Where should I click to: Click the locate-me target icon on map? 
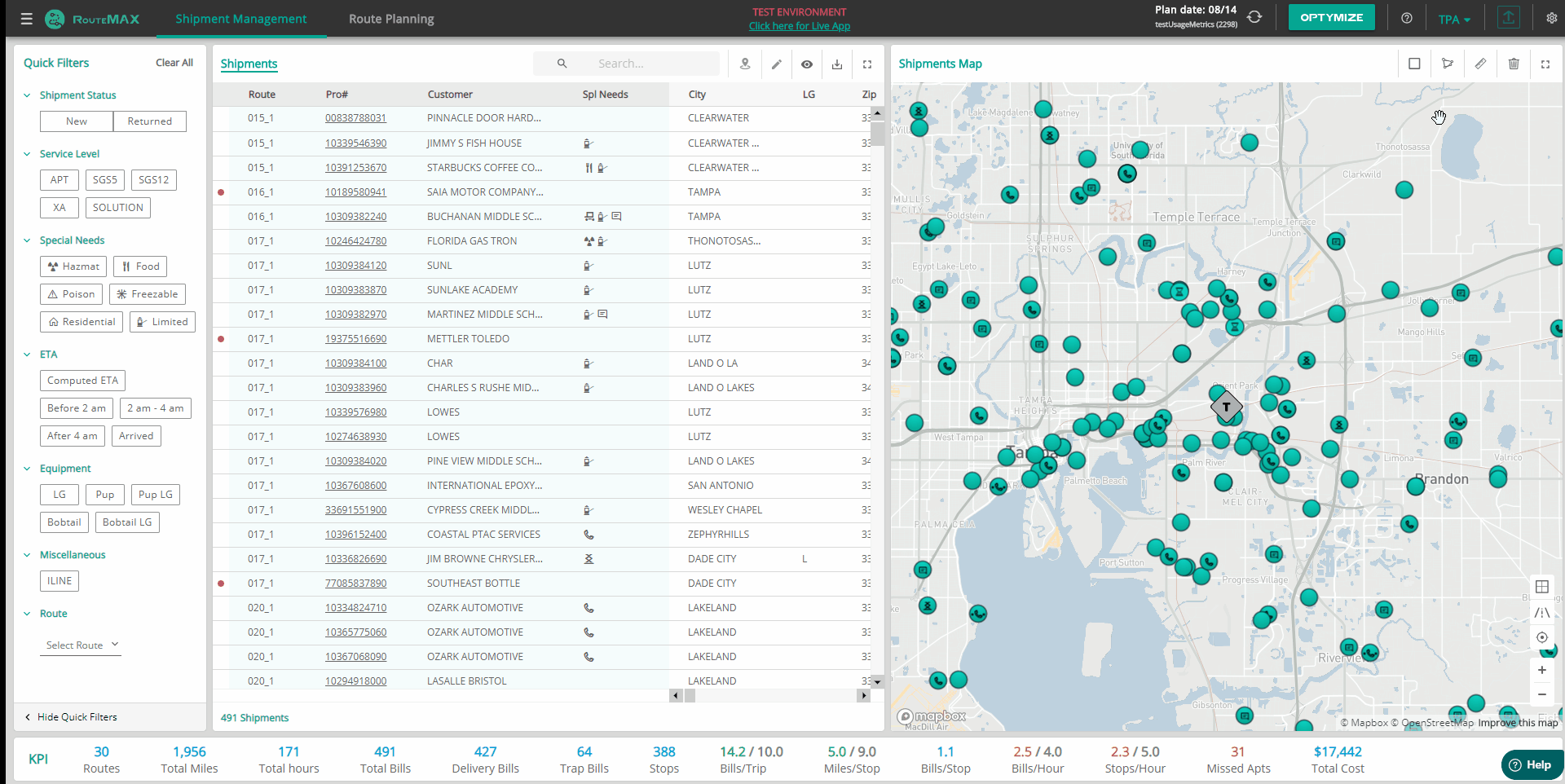(1541, 637)
